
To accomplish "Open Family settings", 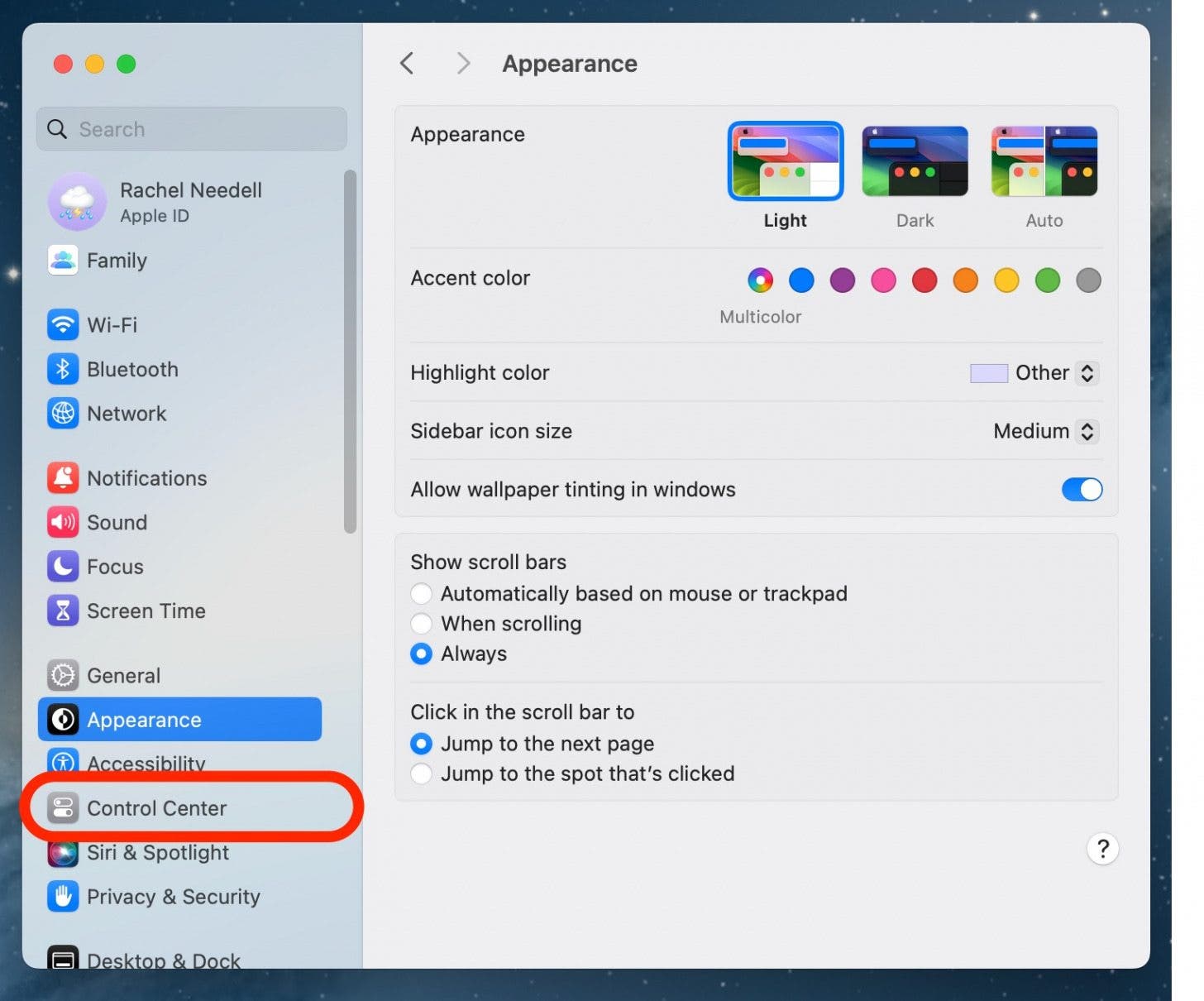I will (x=117, y=261).
